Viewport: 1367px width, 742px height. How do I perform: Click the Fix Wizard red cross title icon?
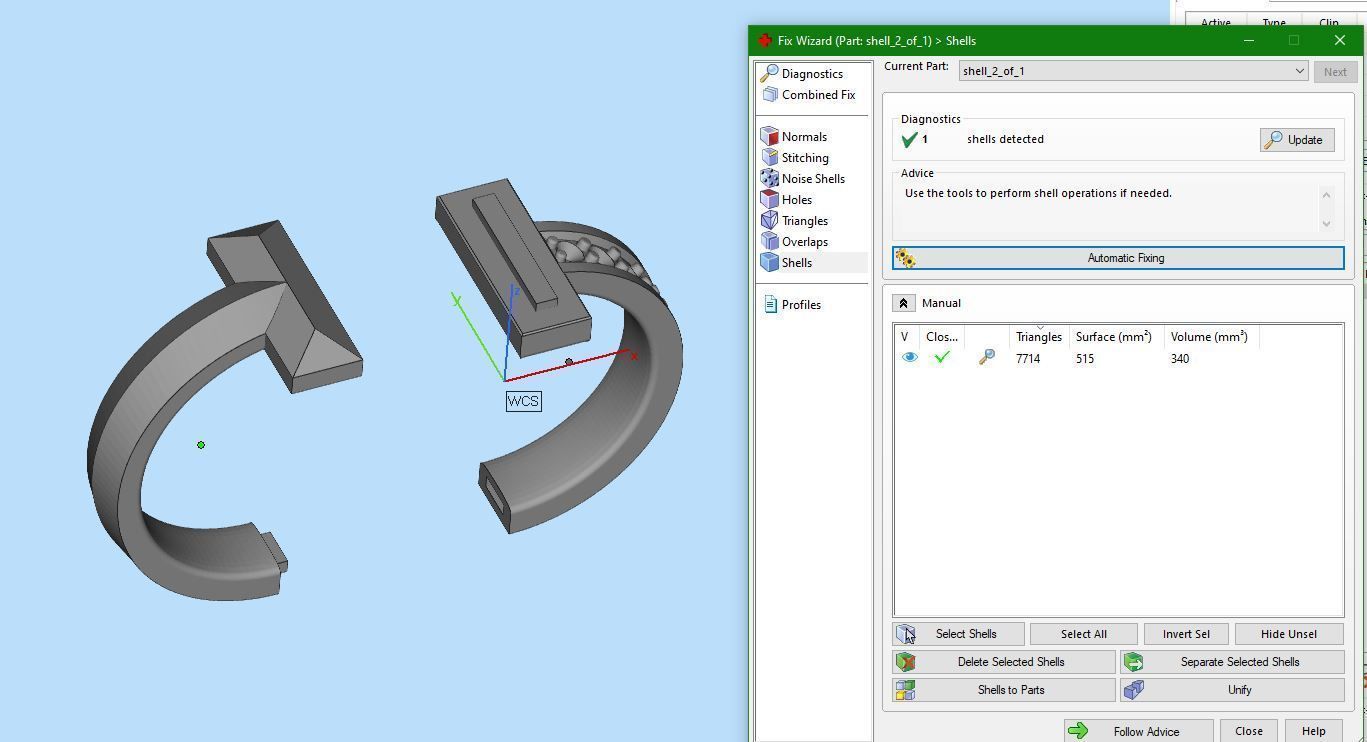point(764,41)
